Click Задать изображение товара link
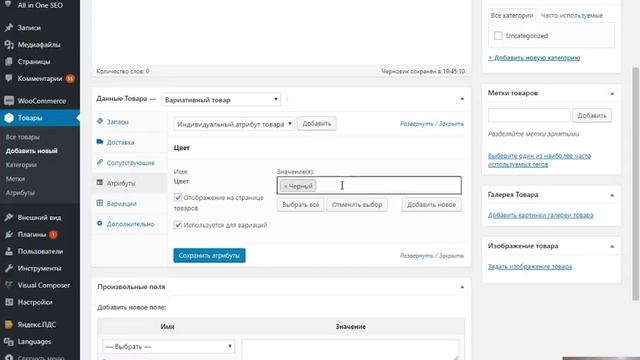 (x=530, y=267)
